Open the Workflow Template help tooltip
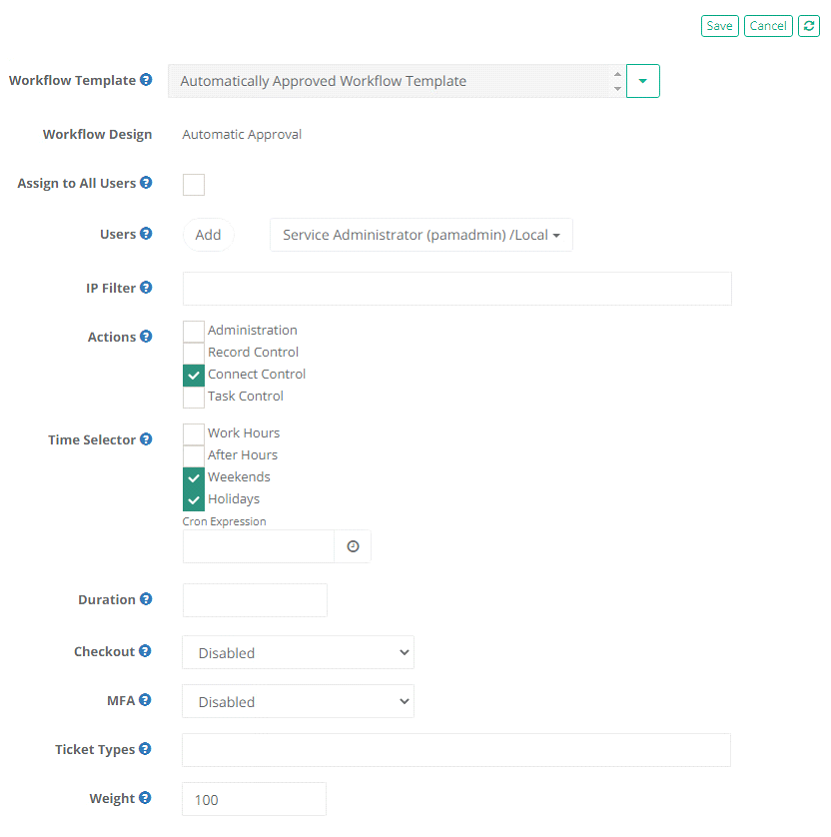The width and height of the screenshot is (831, 837). point(147,80)
